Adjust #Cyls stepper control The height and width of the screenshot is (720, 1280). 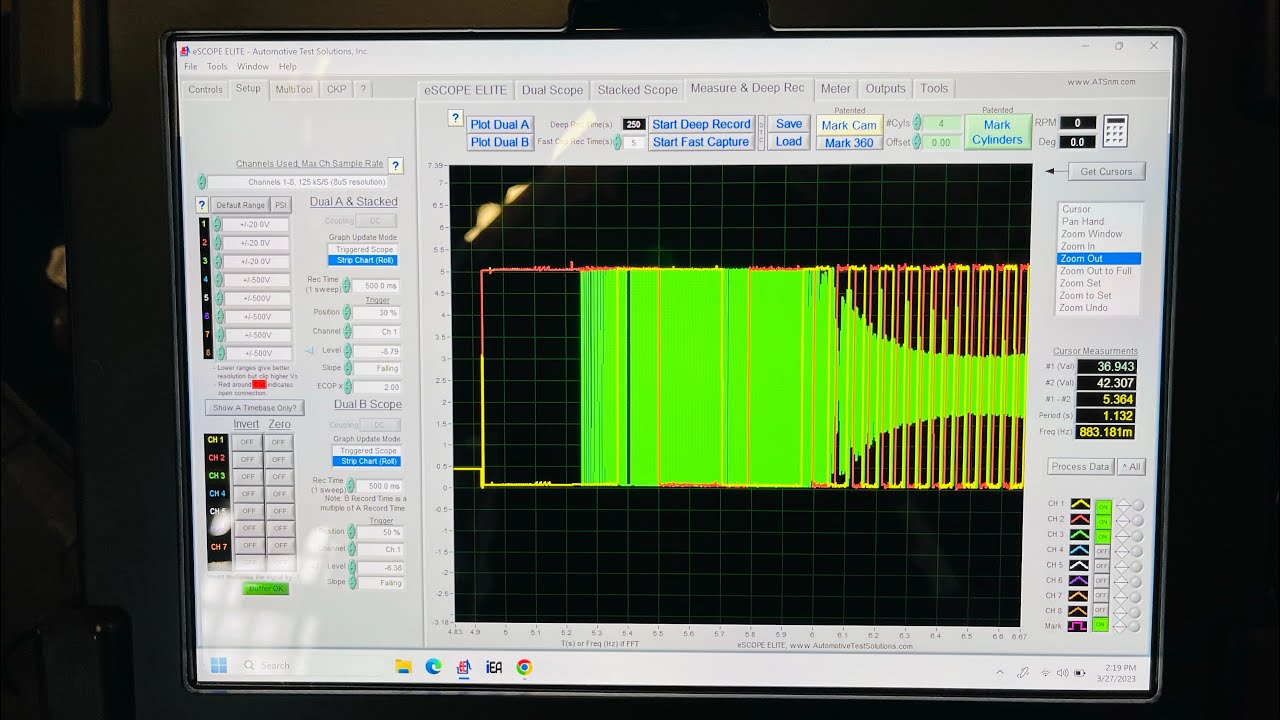[x=916, y=123]
